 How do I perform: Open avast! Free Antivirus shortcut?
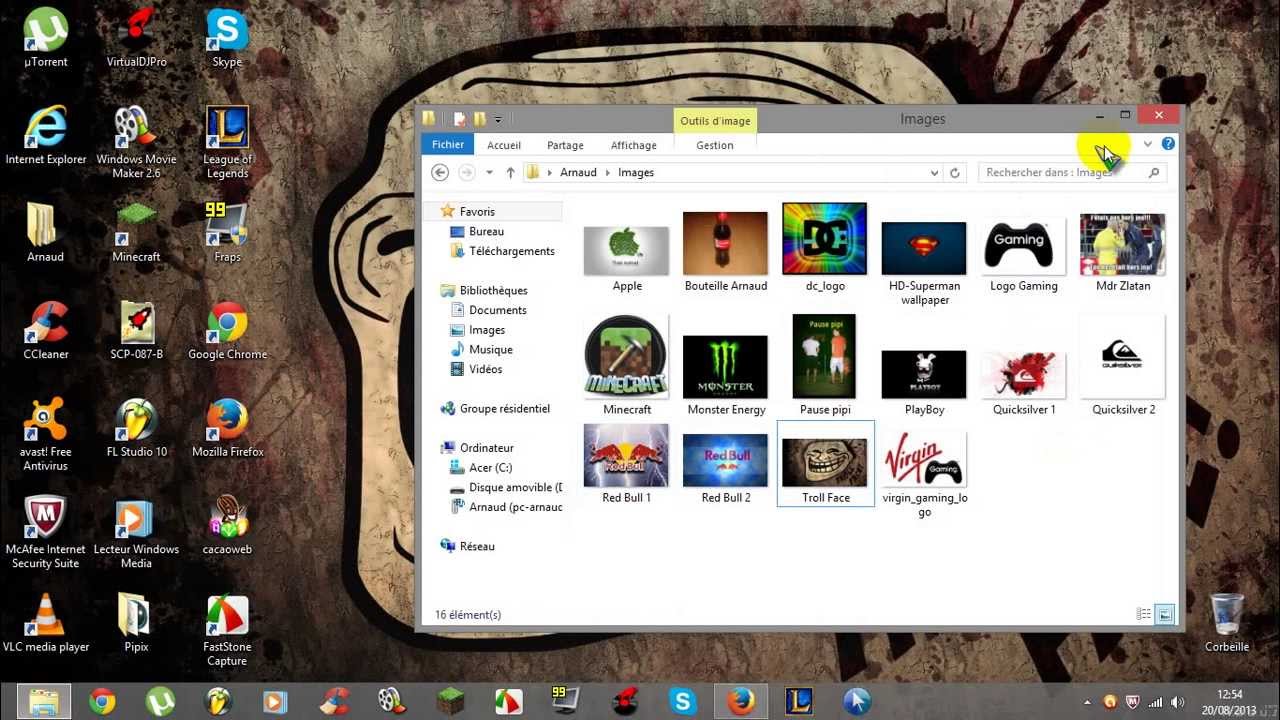coord(45,435)
